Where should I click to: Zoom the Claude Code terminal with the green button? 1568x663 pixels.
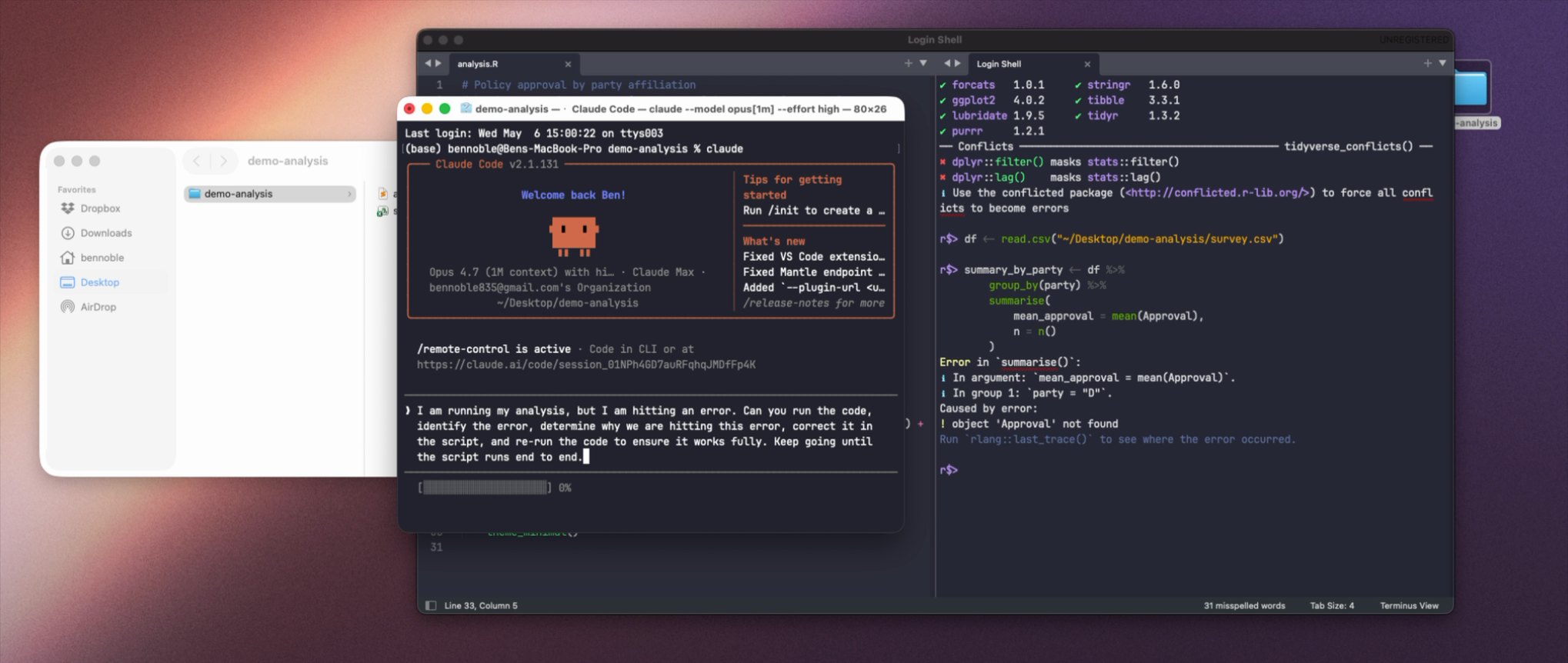coord(445,108)
